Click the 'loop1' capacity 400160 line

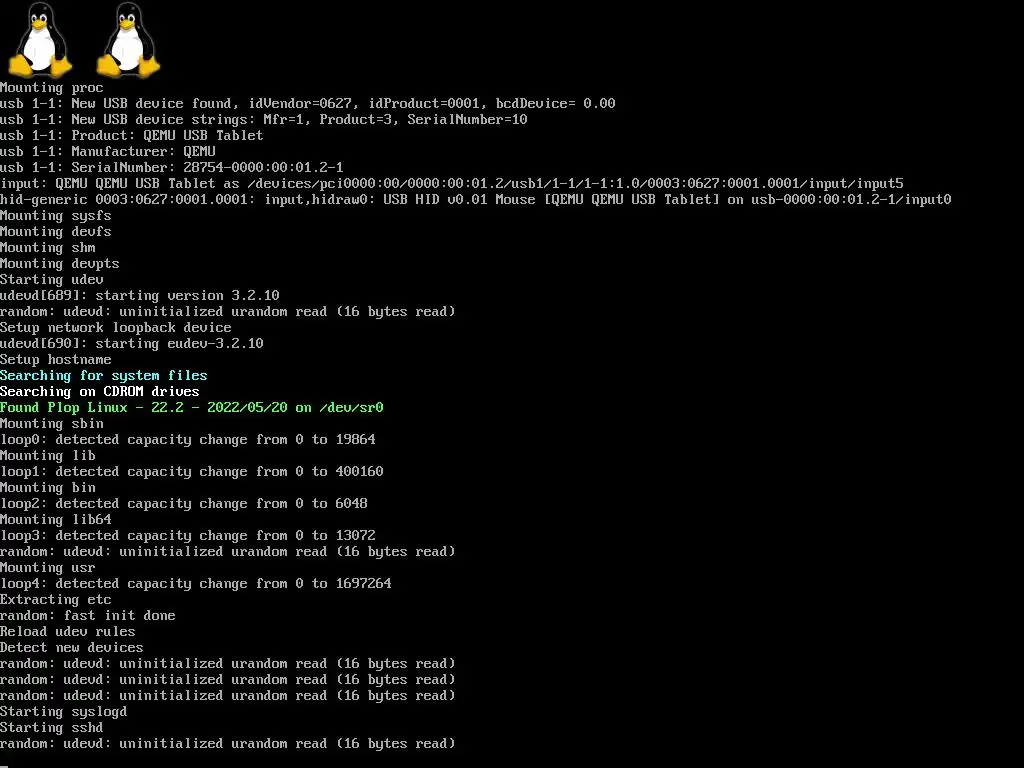[x=192, y=472]
